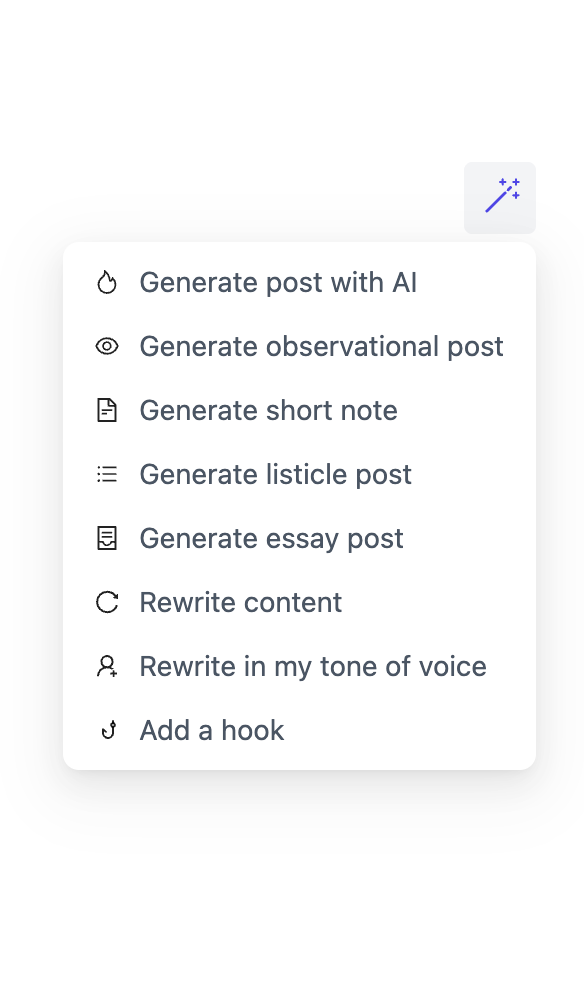Select the list icon for listicle post
The image size is (584, 996).
[x=107, y=474]
